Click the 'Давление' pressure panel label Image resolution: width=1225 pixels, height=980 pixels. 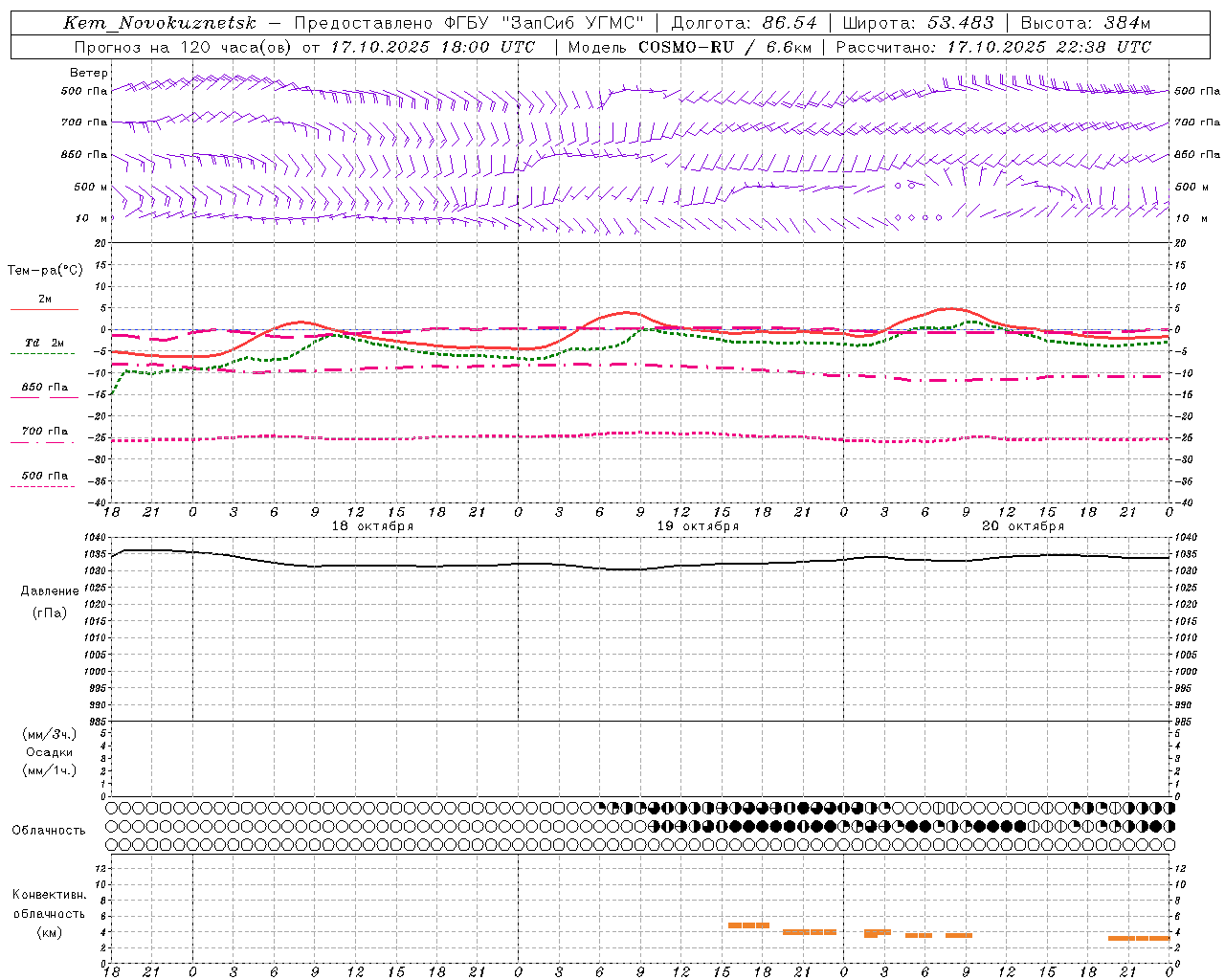50,591
